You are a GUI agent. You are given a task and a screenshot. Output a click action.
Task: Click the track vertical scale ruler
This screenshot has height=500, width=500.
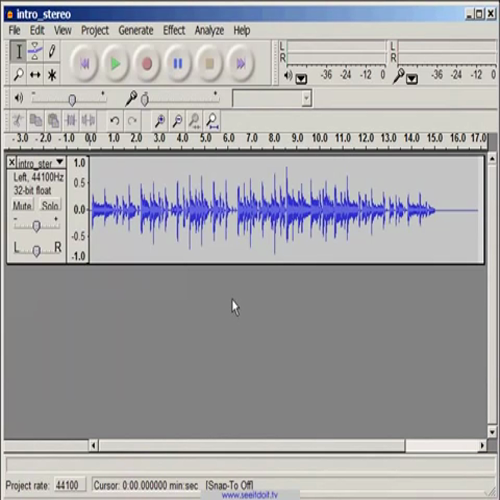(78, 210)
